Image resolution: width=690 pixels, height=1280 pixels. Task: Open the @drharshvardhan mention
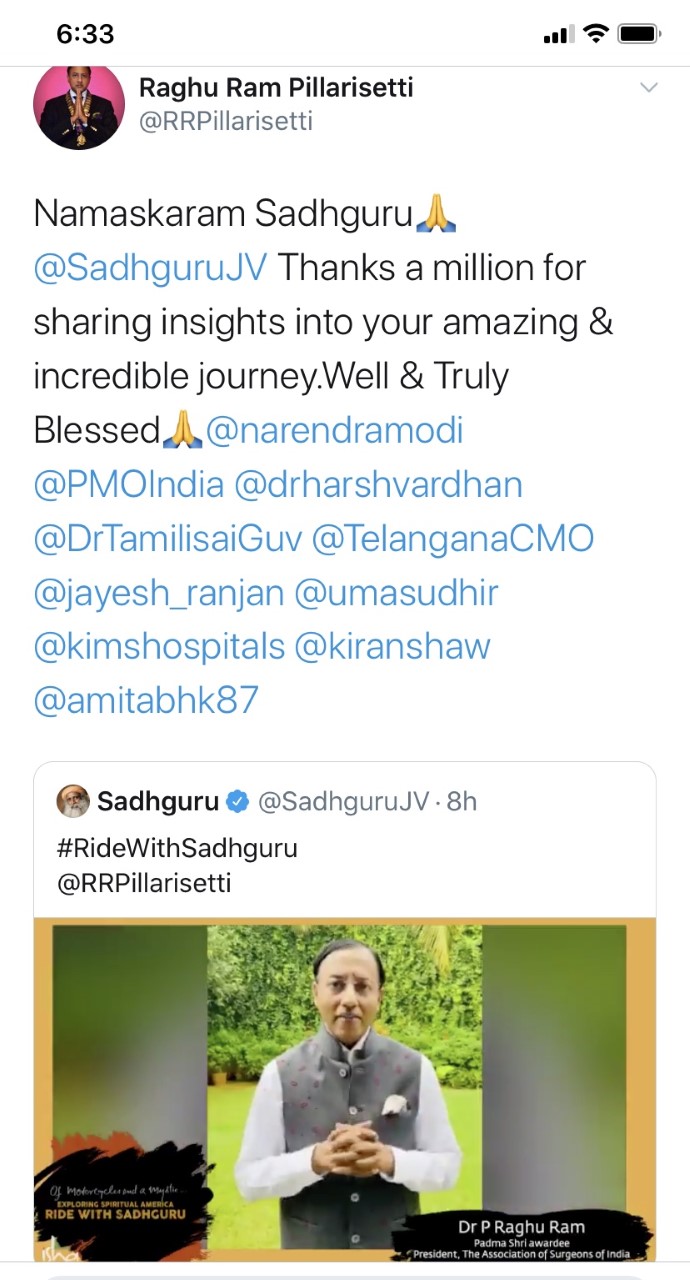(378, 484)
